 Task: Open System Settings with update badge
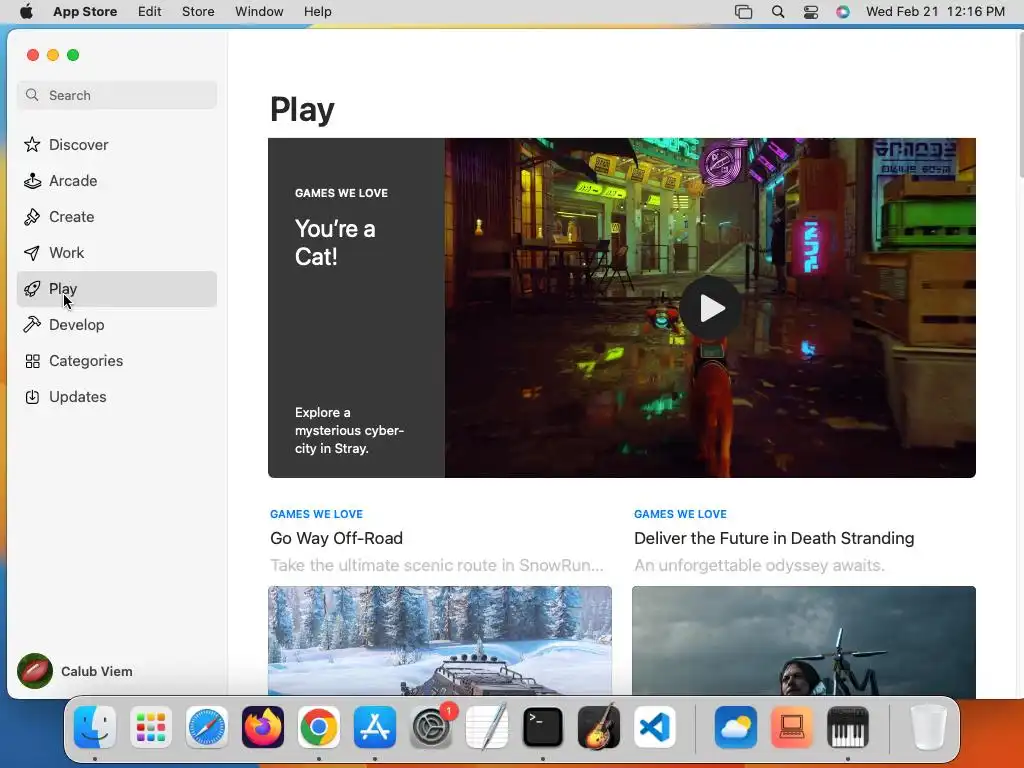click(x=431, y=727)
